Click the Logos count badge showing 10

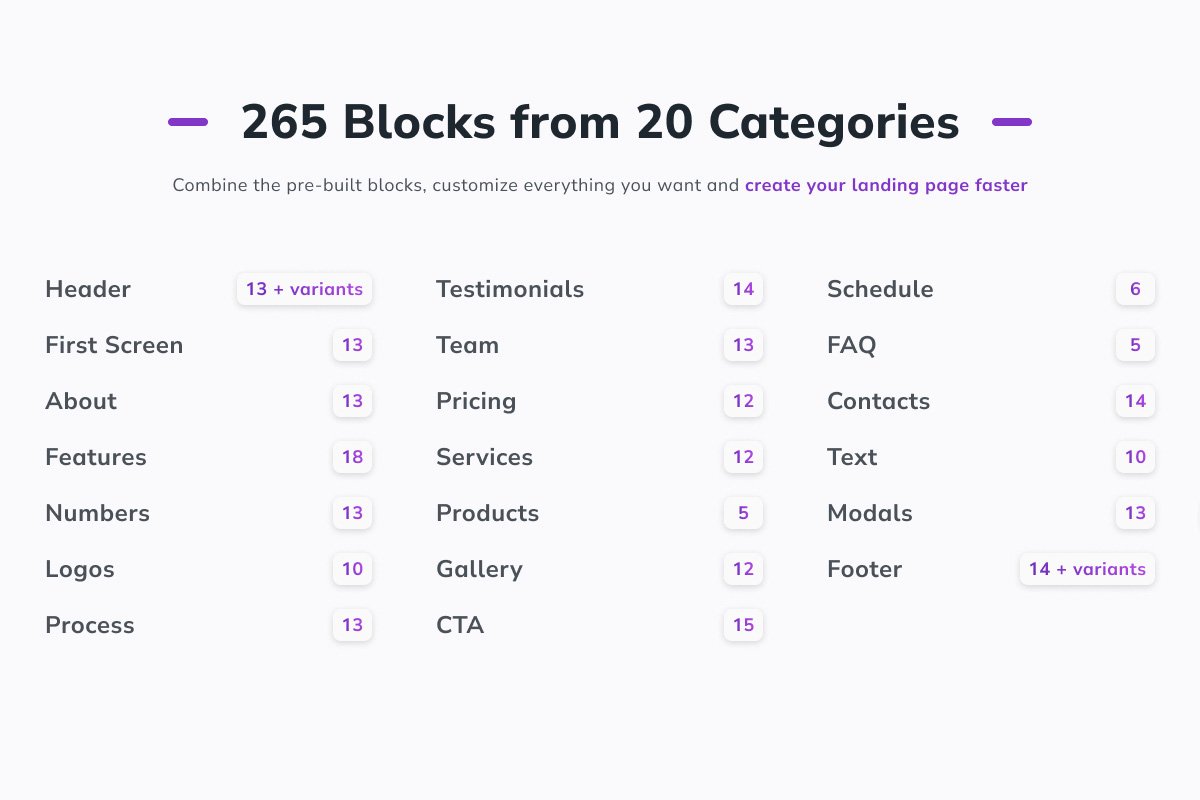point(352,569)
